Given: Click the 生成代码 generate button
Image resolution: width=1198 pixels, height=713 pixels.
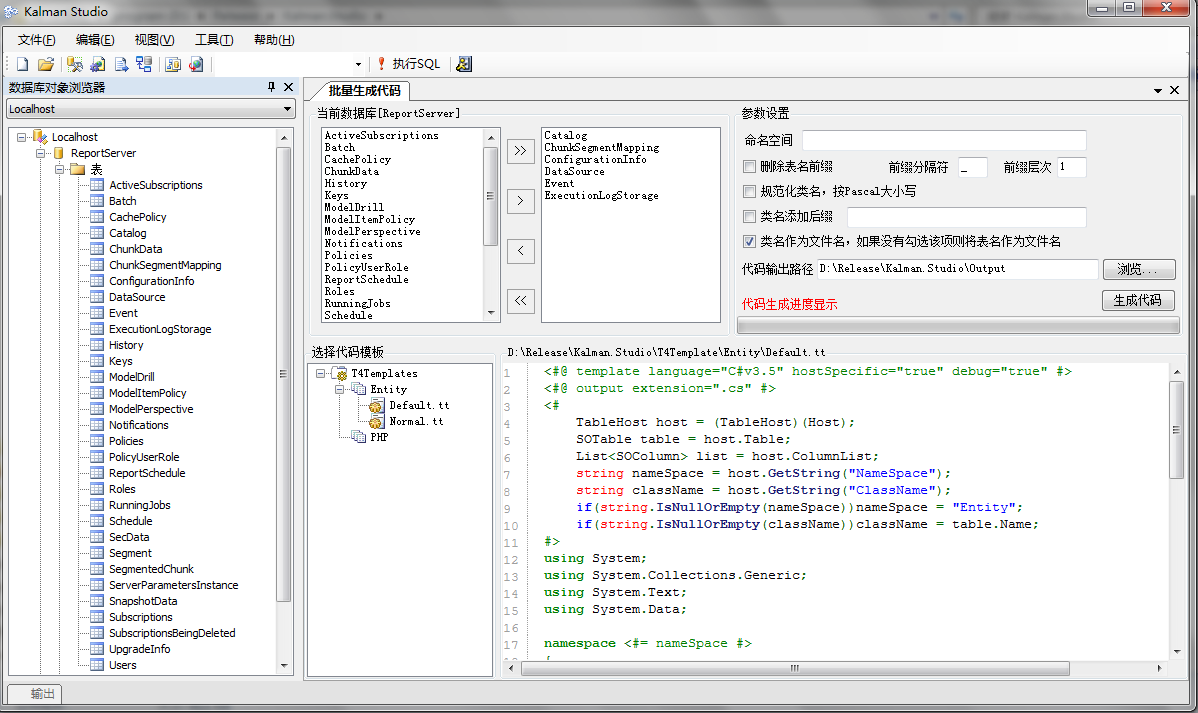Looking at the screenshot, I should coord(1138,300).
